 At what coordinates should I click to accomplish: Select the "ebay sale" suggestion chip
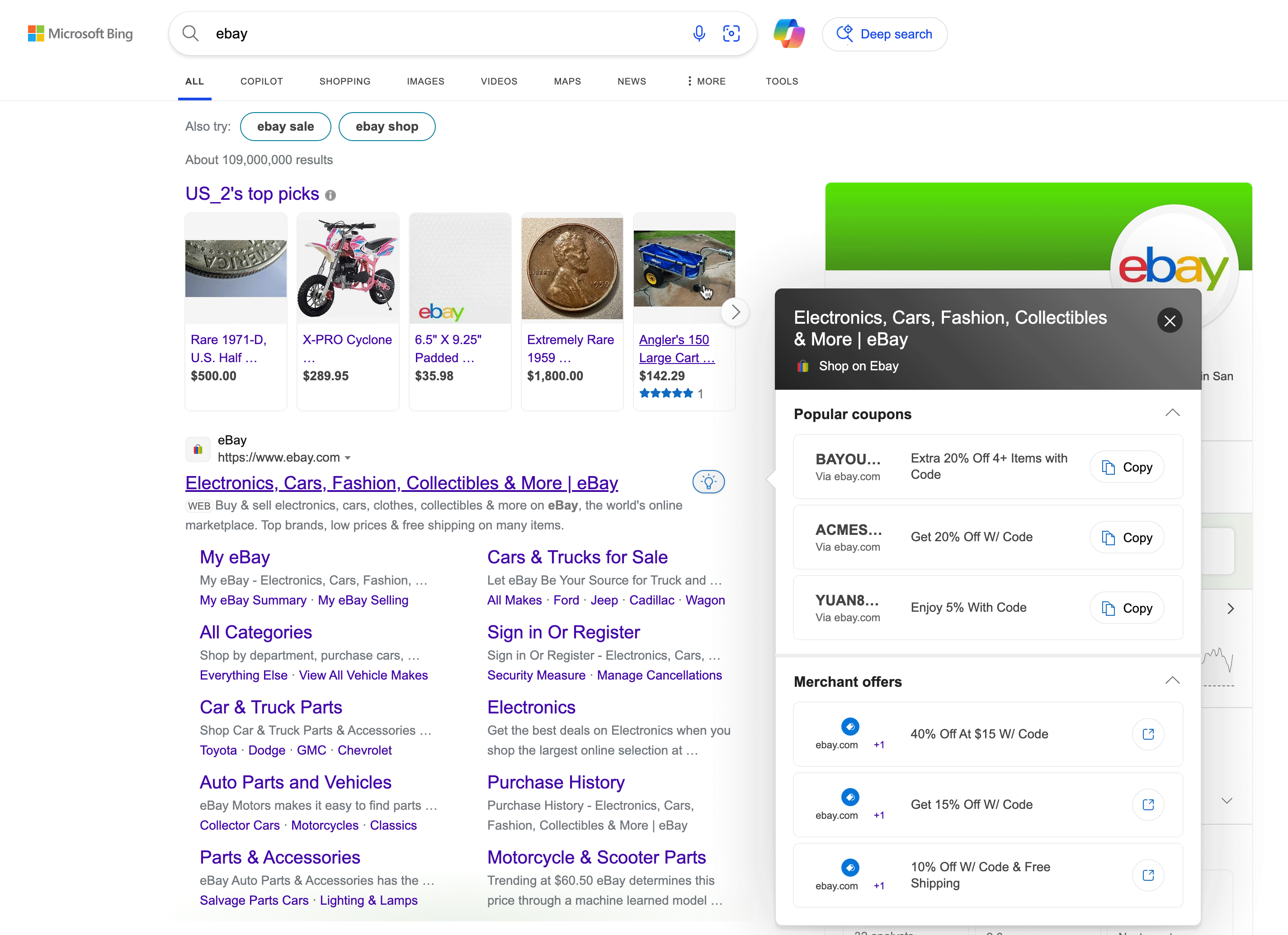285,127
